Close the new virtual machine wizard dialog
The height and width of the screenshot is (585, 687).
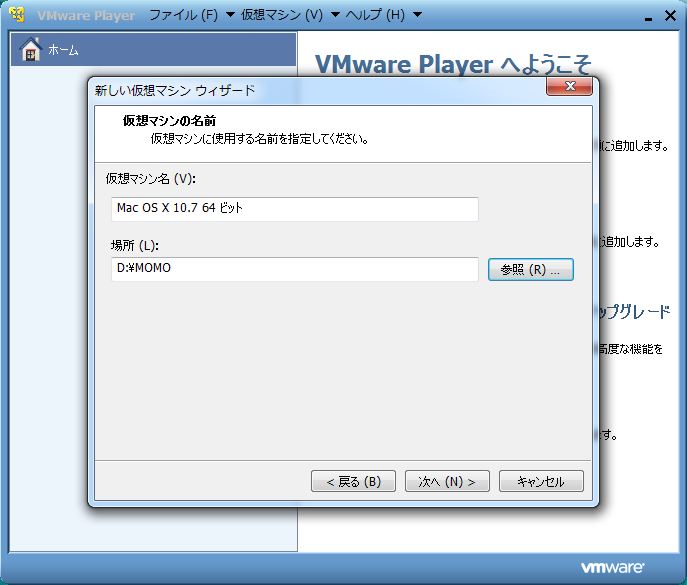pos(570,86)
